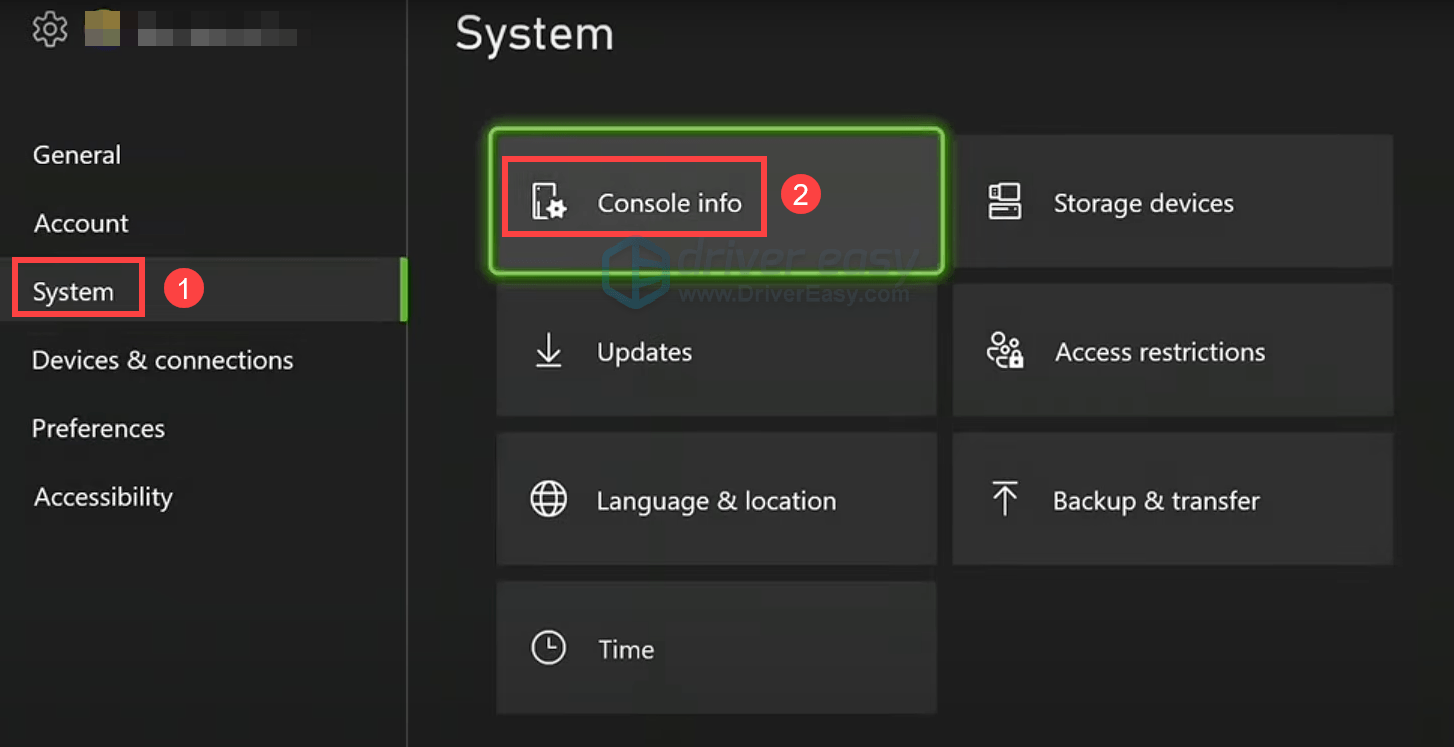Viewport: 1454px width, 747px height.
Task: Click the green active indicator bar
Action: point(403,290)
